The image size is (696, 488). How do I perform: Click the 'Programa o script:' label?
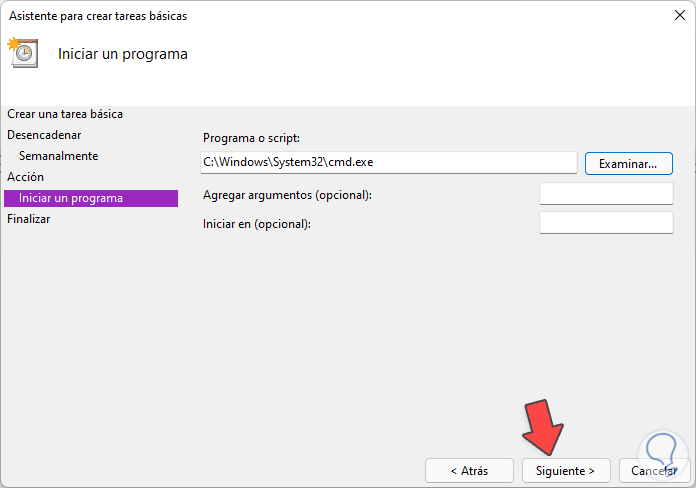[251, 138]
